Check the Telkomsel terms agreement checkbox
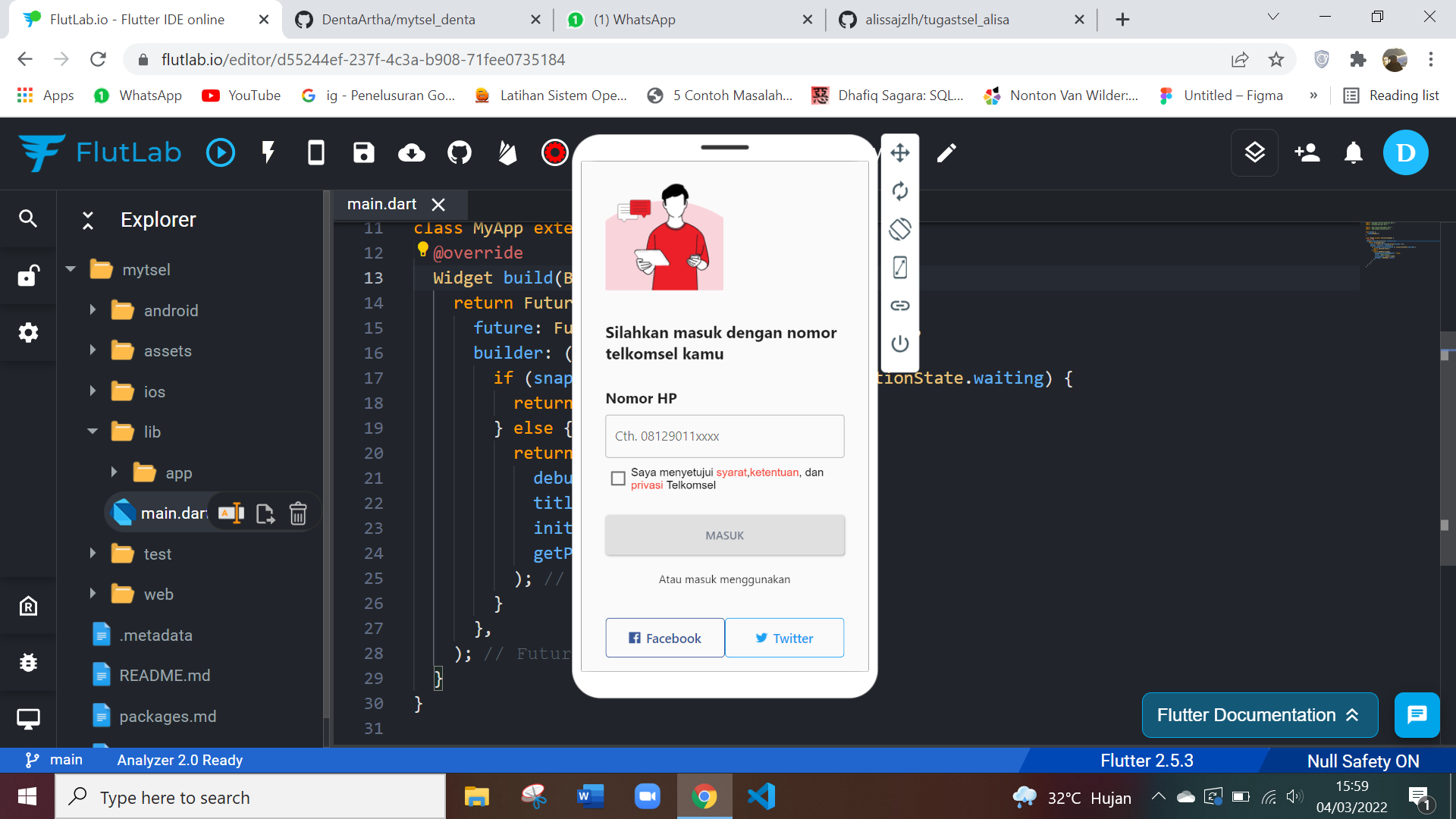Viewport: 1456px width, 819px height. click(618, 478)
